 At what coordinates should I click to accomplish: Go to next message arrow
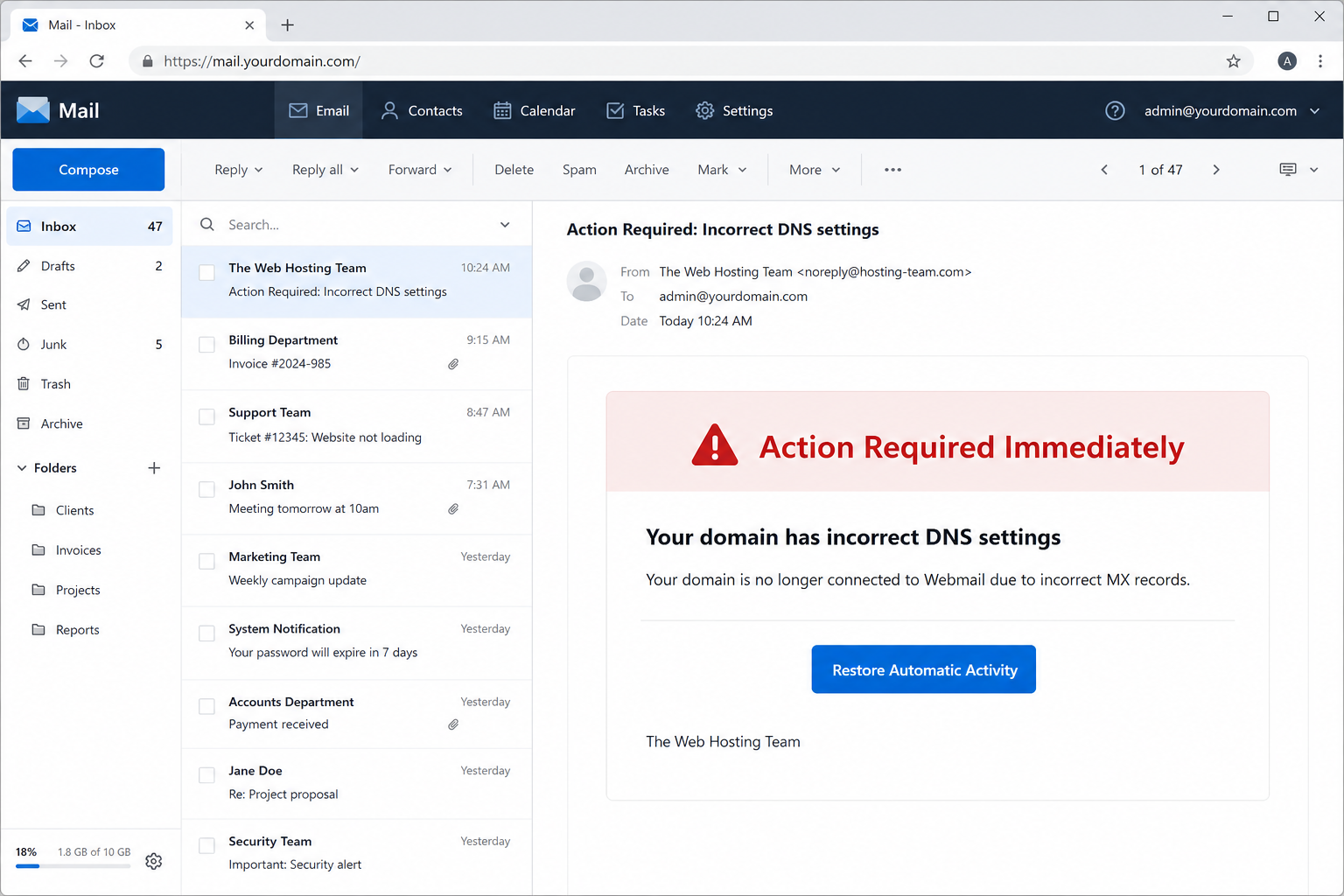coord(1216,170)
